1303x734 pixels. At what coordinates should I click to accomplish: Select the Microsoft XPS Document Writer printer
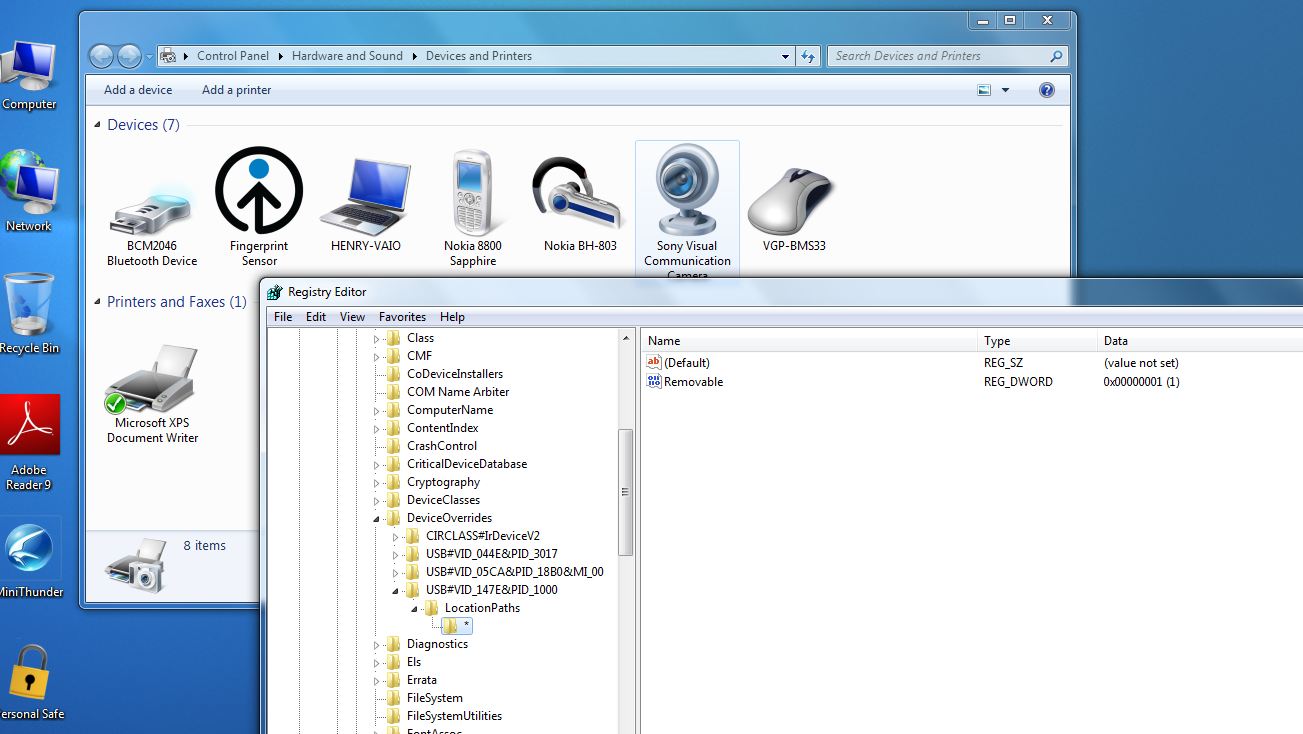pyautogui.click(x=152, y=380)
